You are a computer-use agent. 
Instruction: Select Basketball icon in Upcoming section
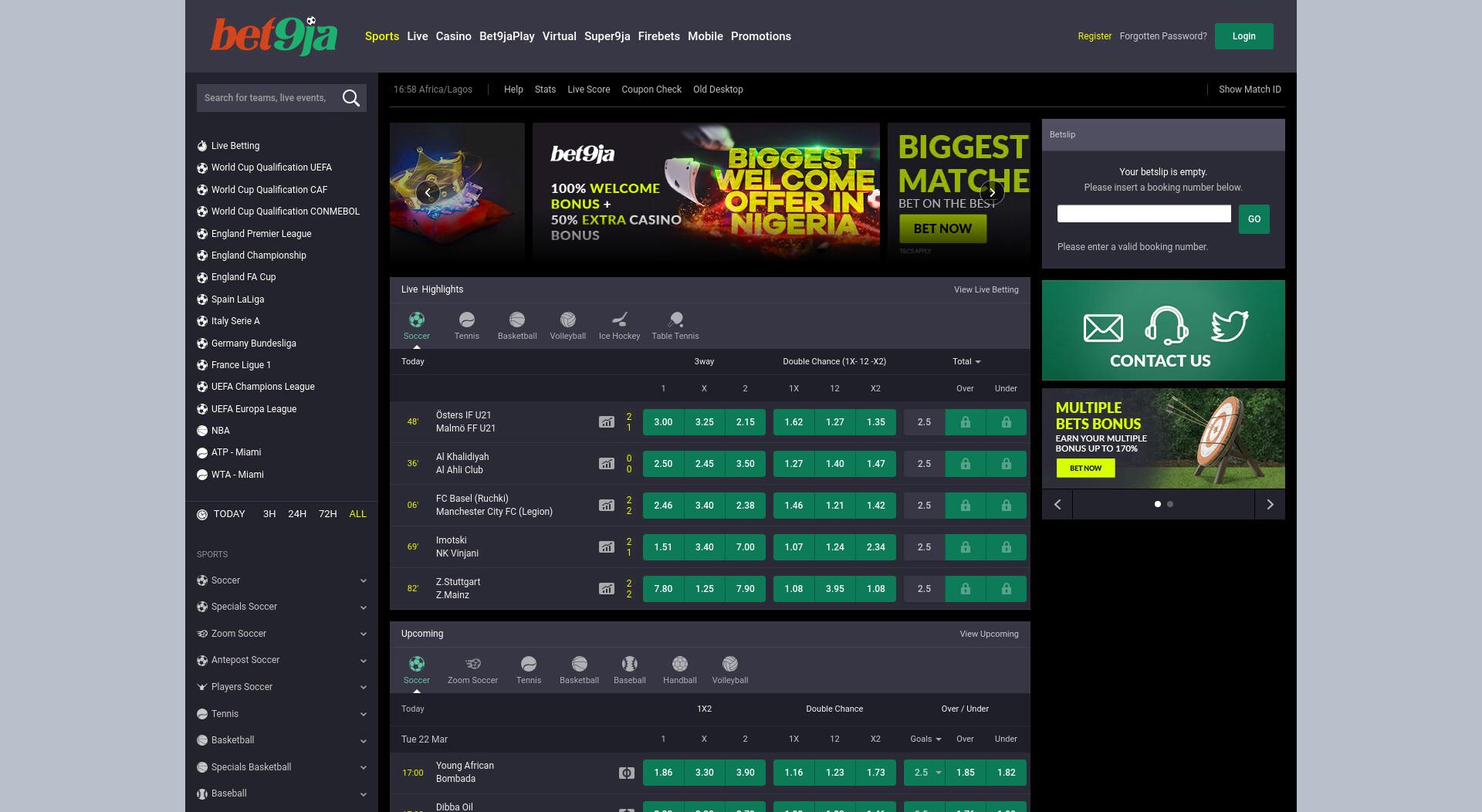coord(580,664)
